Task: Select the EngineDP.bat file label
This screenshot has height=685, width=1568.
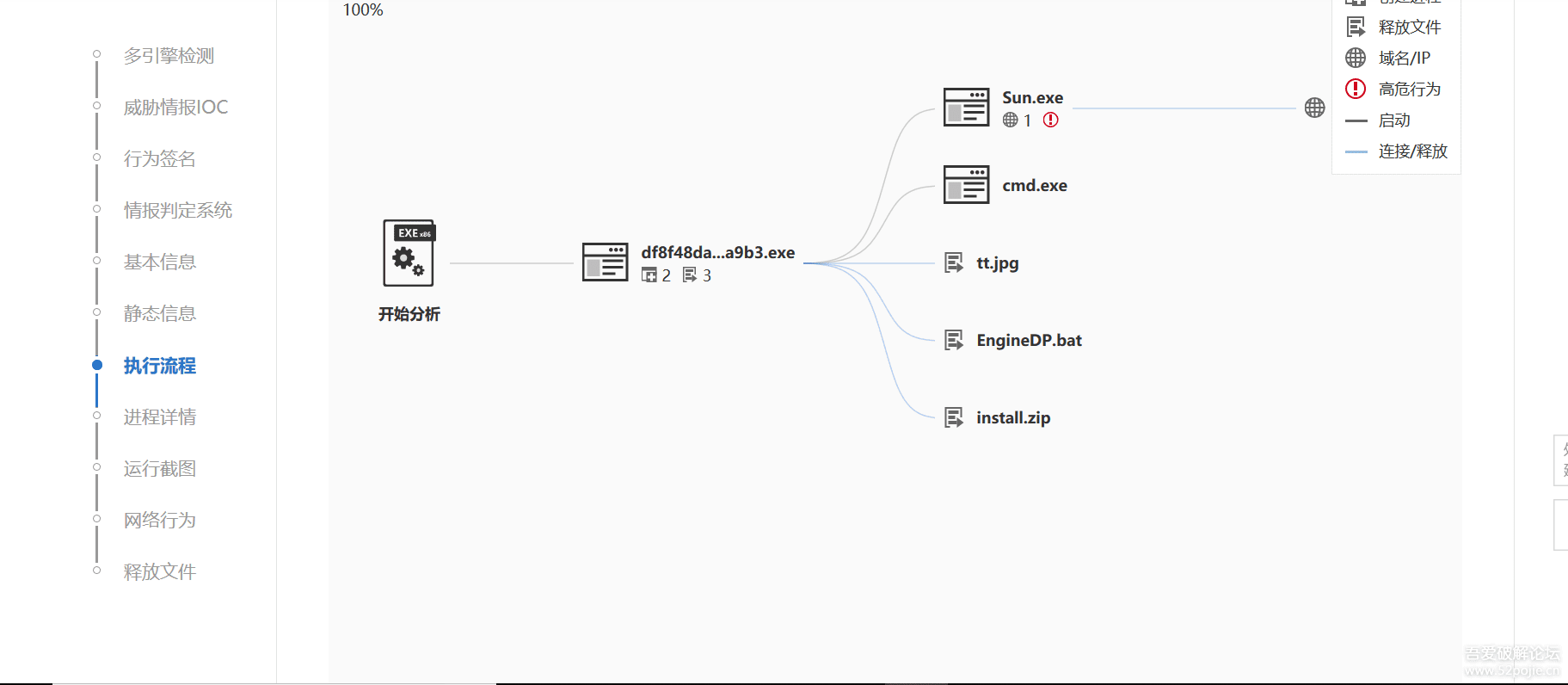Action: tap(1030, 341)
